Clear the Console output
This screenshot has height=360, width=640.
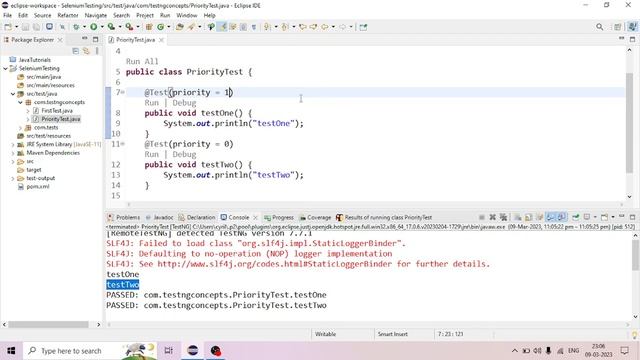518,217
